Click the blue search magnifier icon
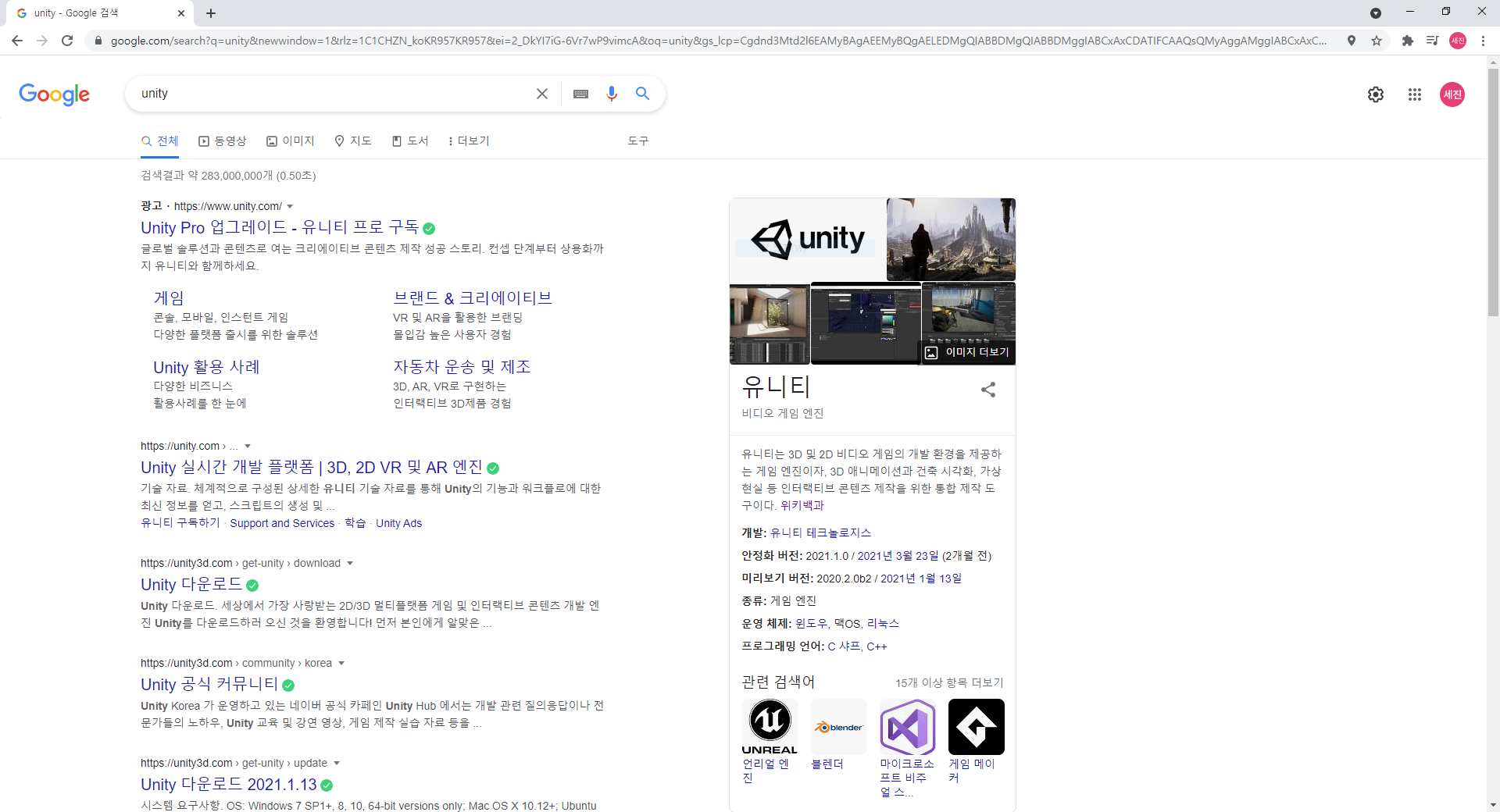This screenshot has height=812, width=1500. [x=643, y=94]
